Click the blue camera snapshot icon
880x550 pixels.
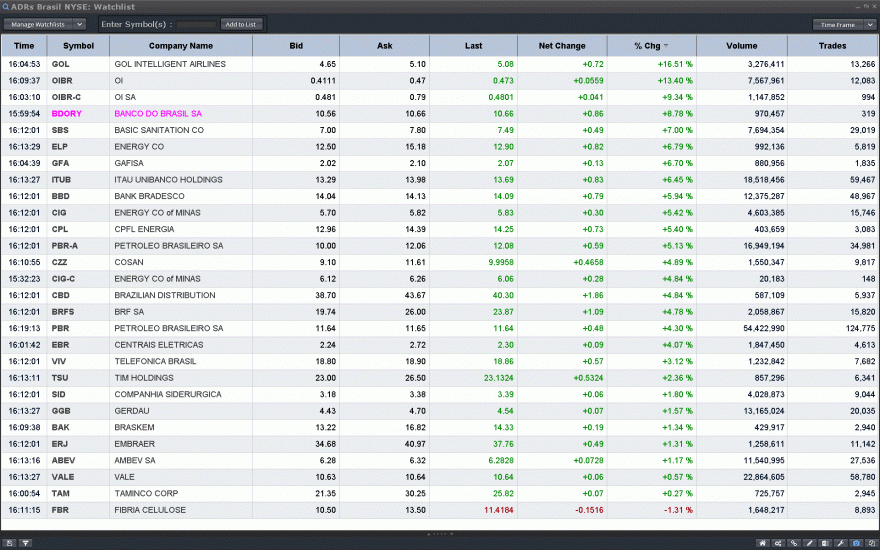[856, 543]
